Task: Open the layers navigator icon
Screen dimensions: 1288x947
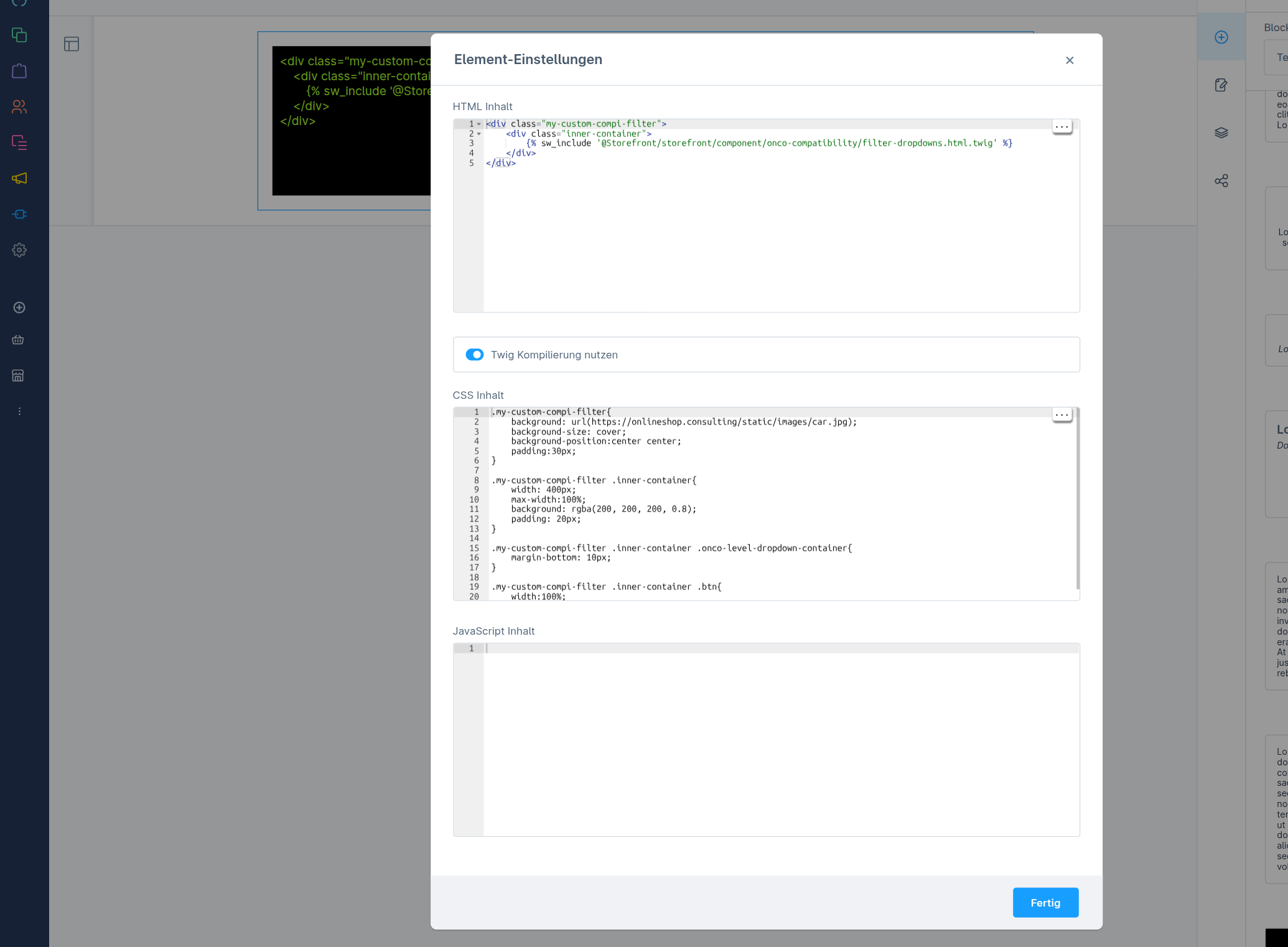Action: pos(1221,133)
